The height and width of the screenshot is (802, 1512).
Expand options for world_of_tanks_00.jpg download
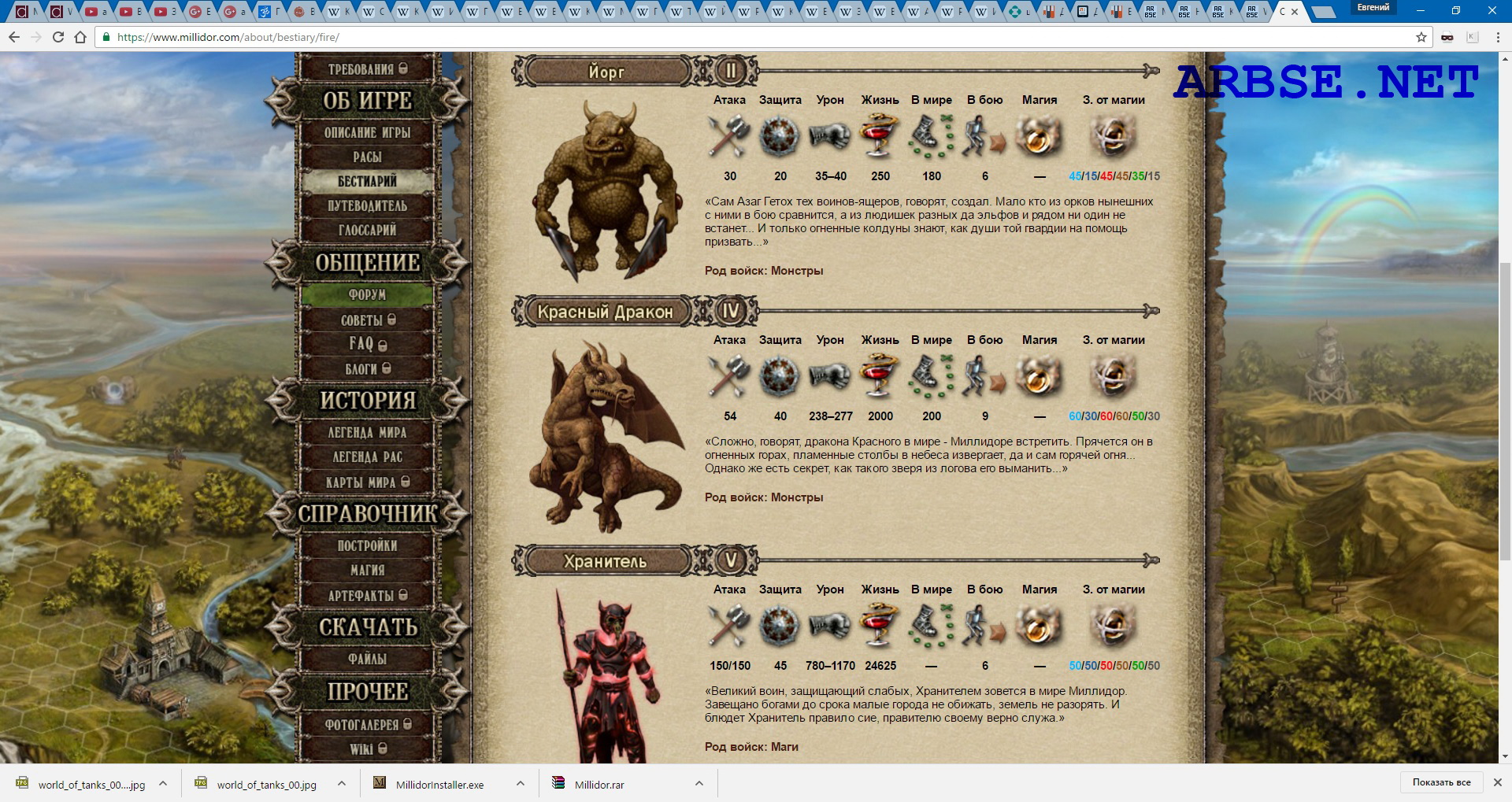click(342, 784)
